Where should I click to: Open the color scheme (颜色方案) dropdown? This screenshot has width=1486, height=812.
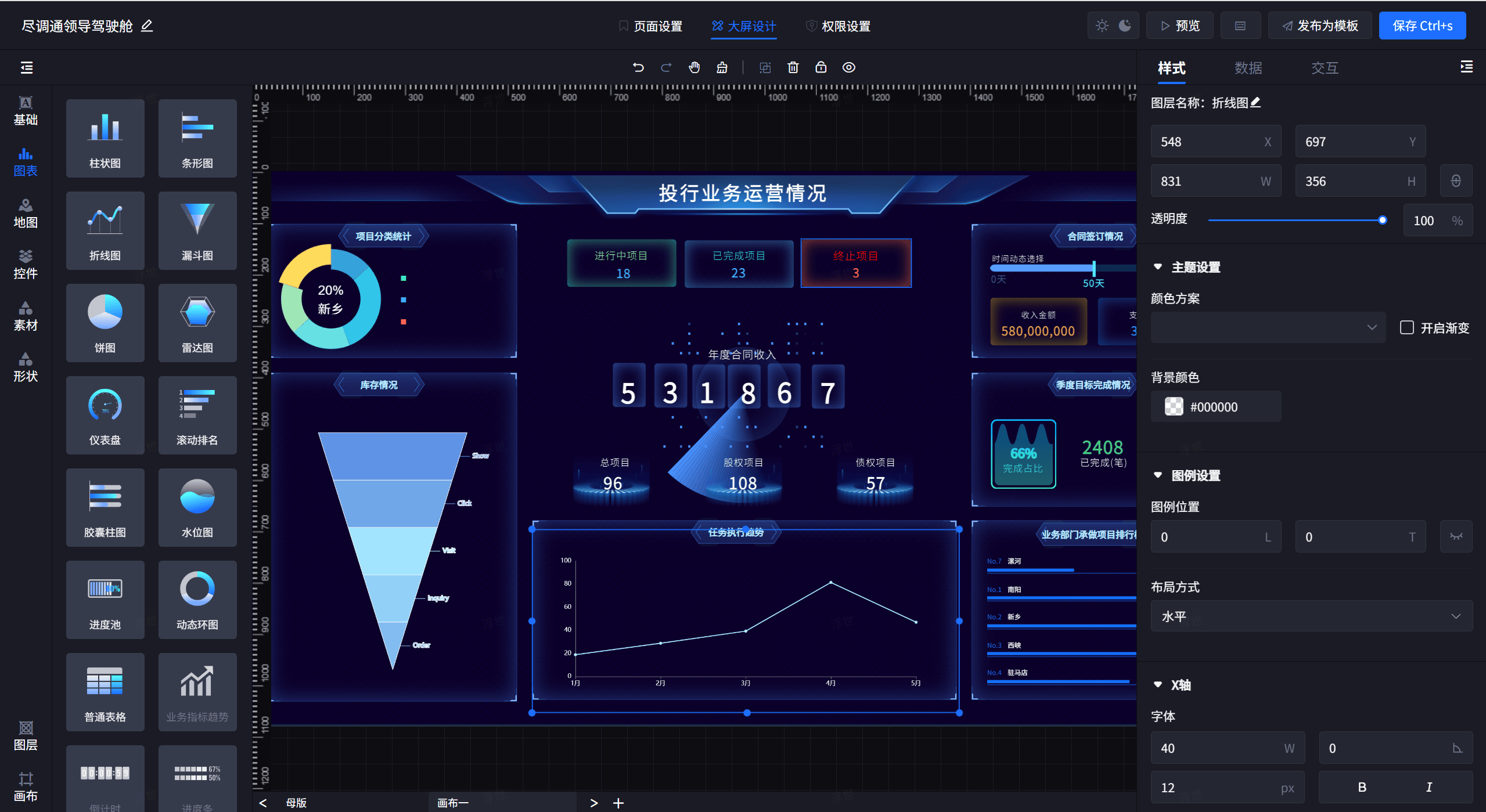point(1267,327)
